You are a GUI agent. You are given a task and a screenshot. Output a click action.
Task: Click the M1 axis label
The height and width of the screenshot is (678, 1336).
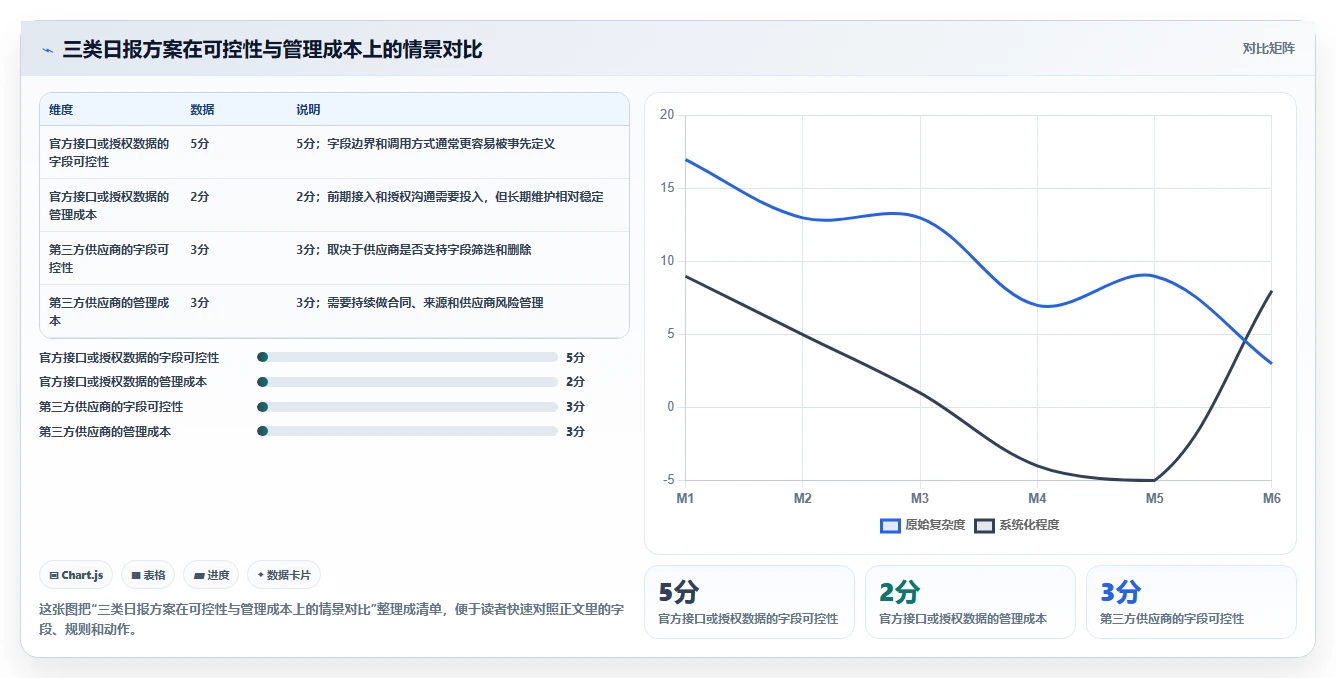click(685, 497)
